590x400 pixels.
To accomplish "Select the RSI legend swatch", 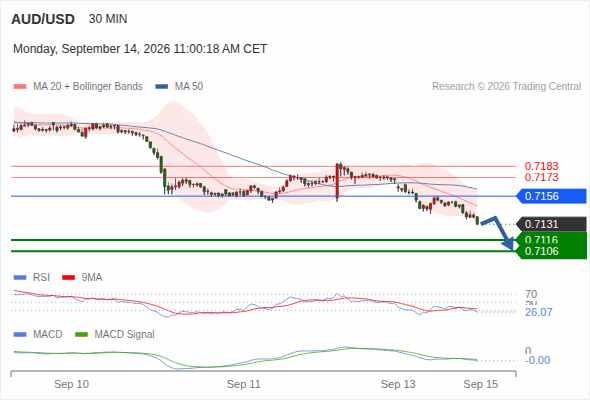I will click(20, 278).
